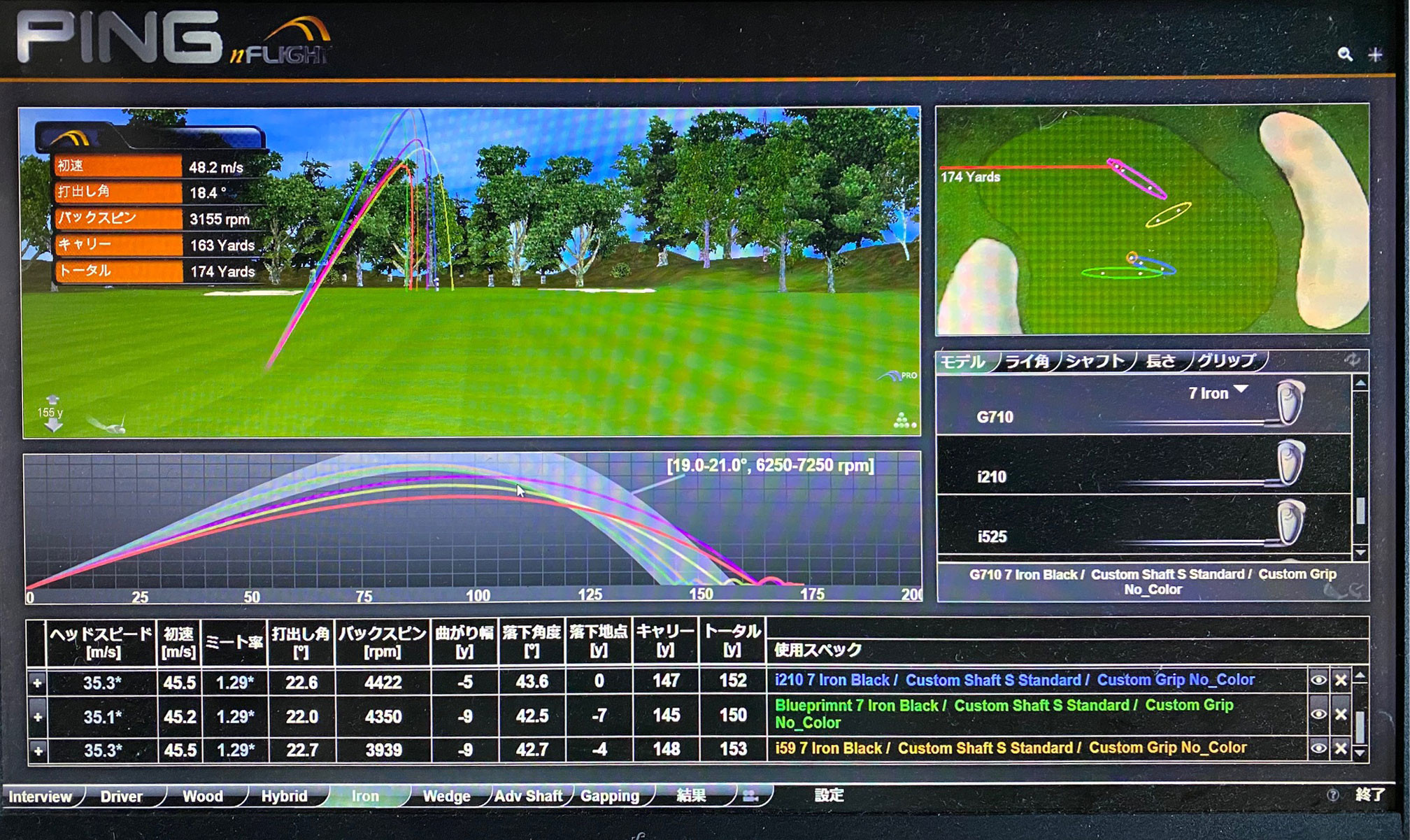Open the help question mark icon
This screenshot has width=1410, height=840.
pyautogui.click(x=1332, y=795)
